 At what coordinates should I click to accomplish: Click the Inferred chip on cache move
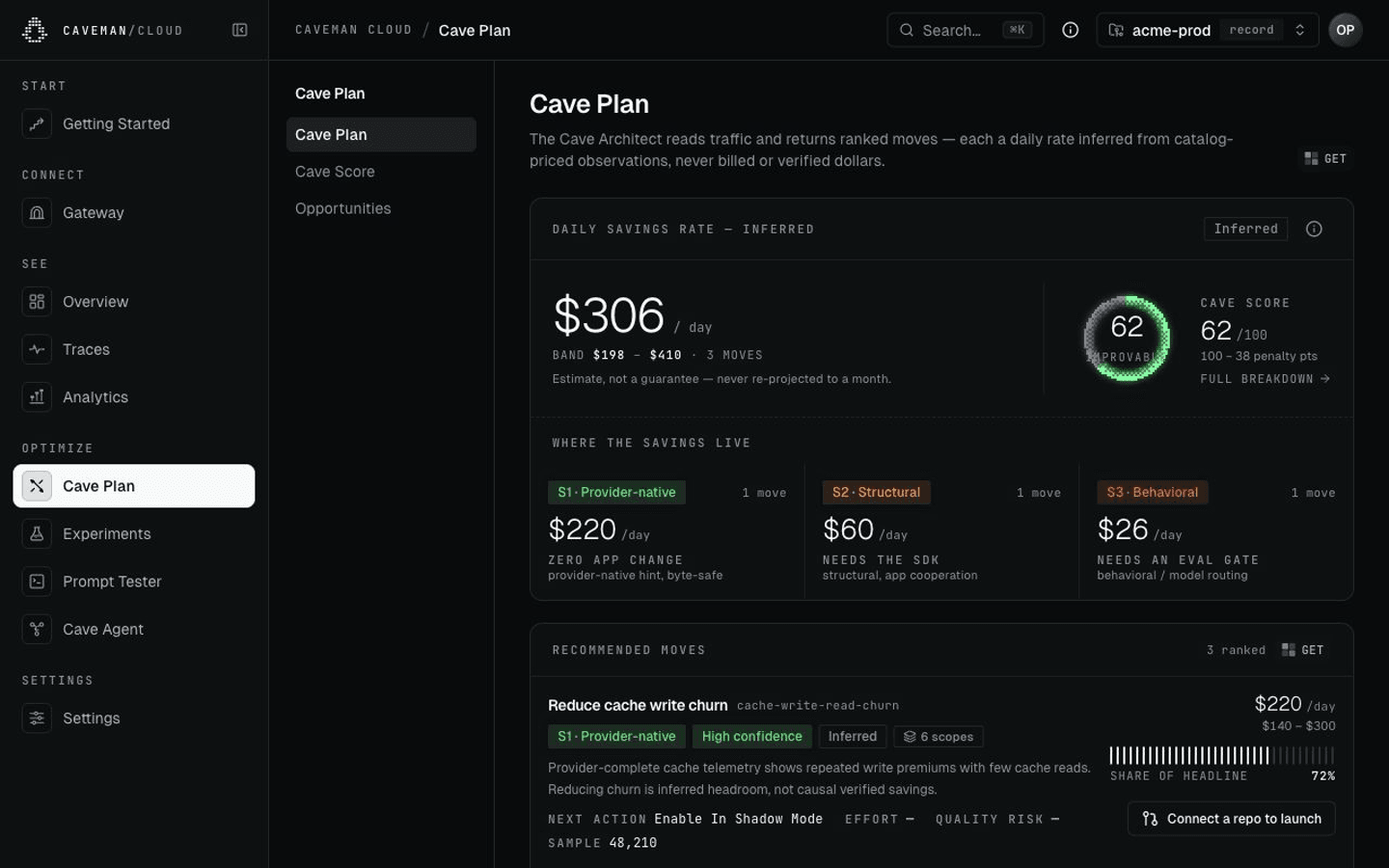point(853,736)
